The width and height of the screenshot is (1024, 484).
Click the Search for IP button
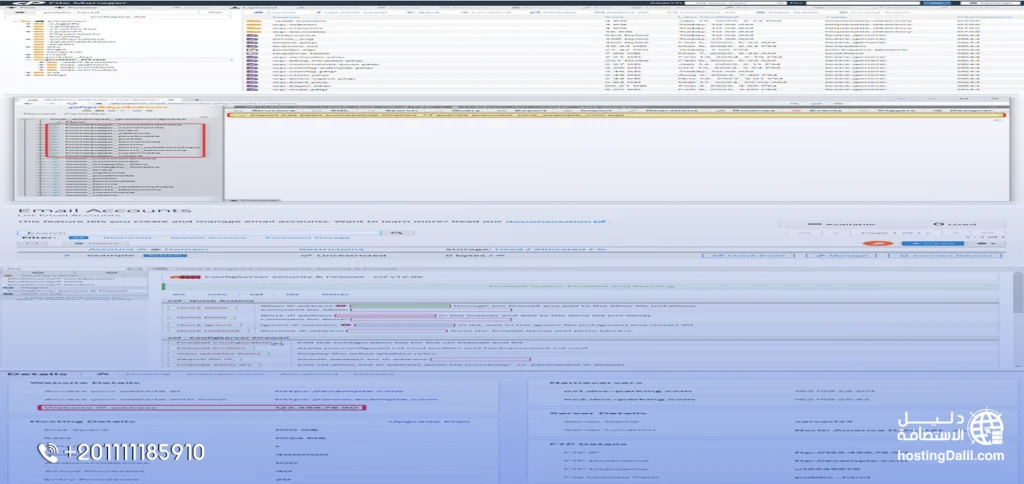coord(202,359)
